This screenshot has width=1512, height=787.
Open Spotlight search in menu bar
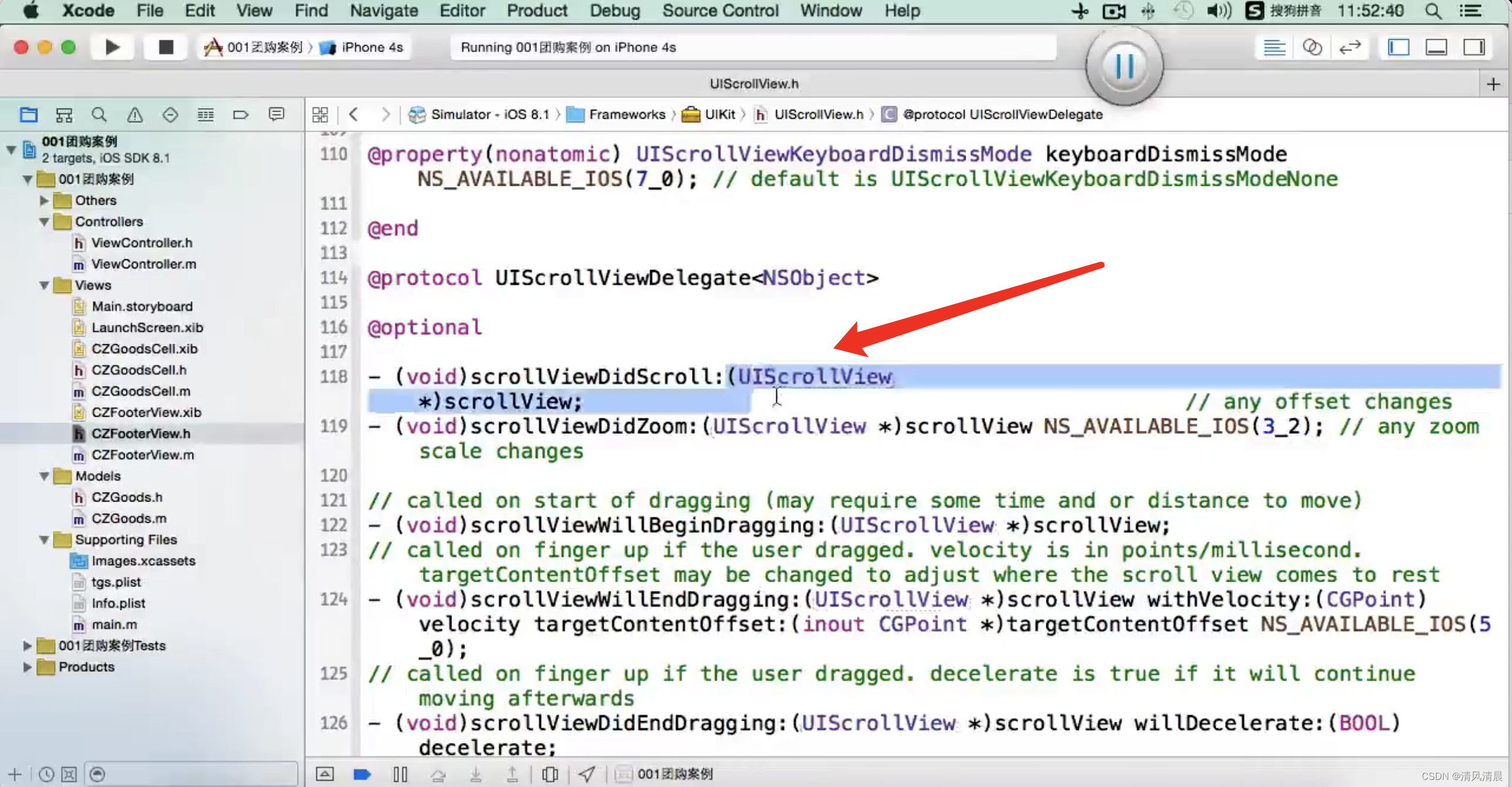(1433, 11)
